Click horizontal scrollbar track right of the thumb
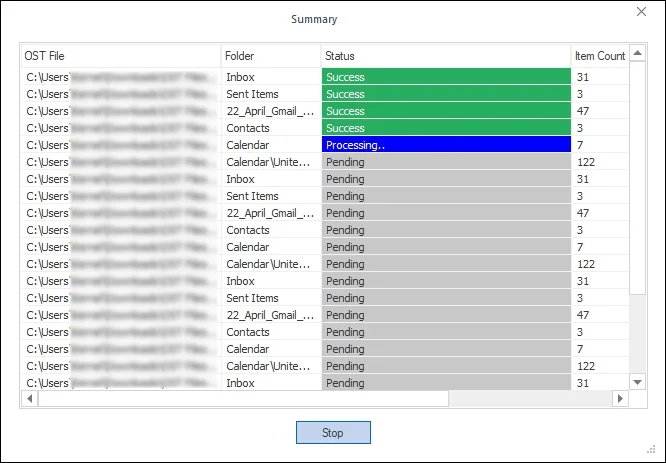 pos(530,398)
